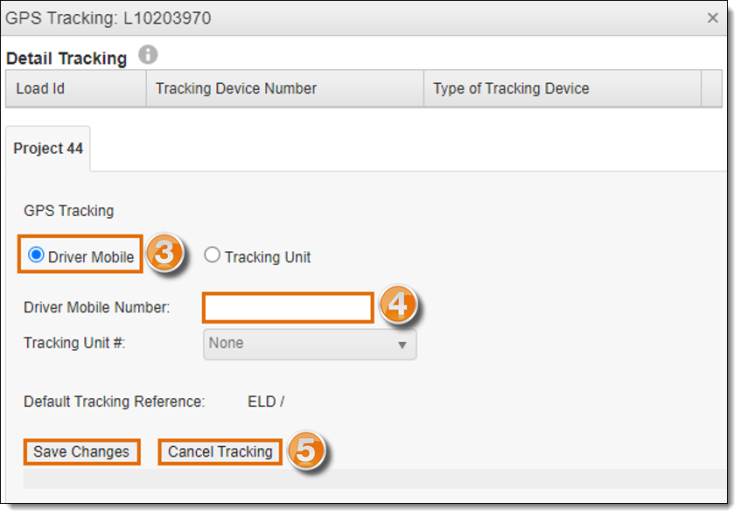Click the orange step 5 marker
Screen dimensions: 741x517
coord(307,449)
